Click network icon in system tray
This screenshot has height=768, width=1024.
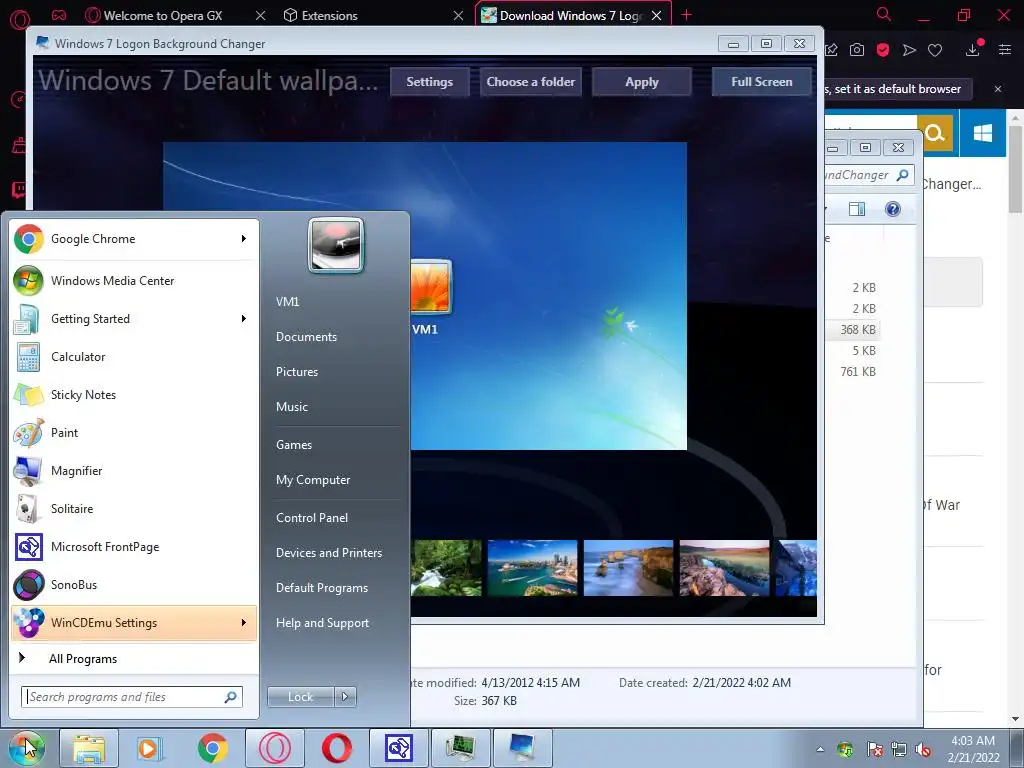pos(899,749)
